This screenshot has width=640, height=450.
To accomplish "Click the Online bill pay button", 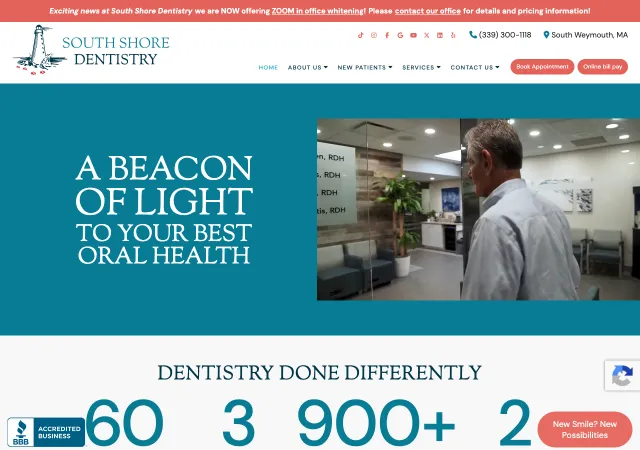I will pyautogui.click(x=602, y=67).
